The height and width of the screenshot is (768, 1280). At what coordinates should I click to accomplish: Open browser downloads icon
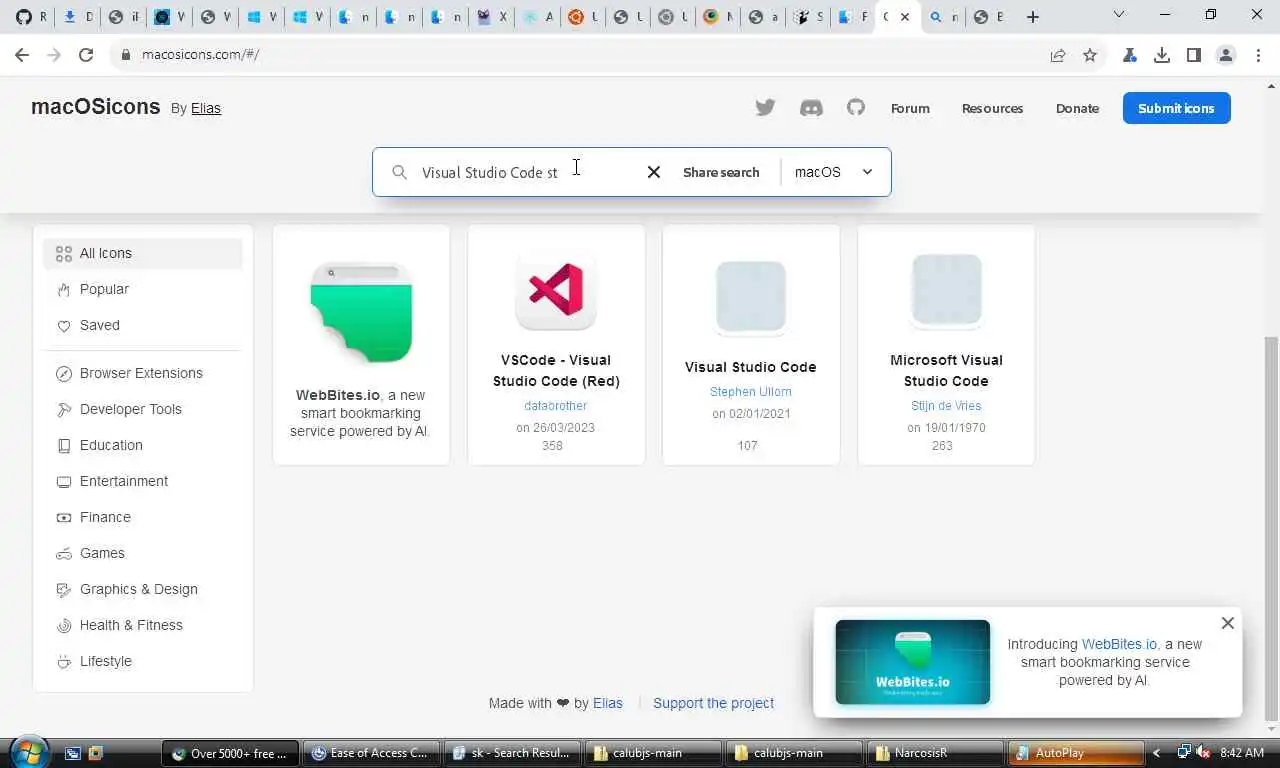(x=1162, y=55)
